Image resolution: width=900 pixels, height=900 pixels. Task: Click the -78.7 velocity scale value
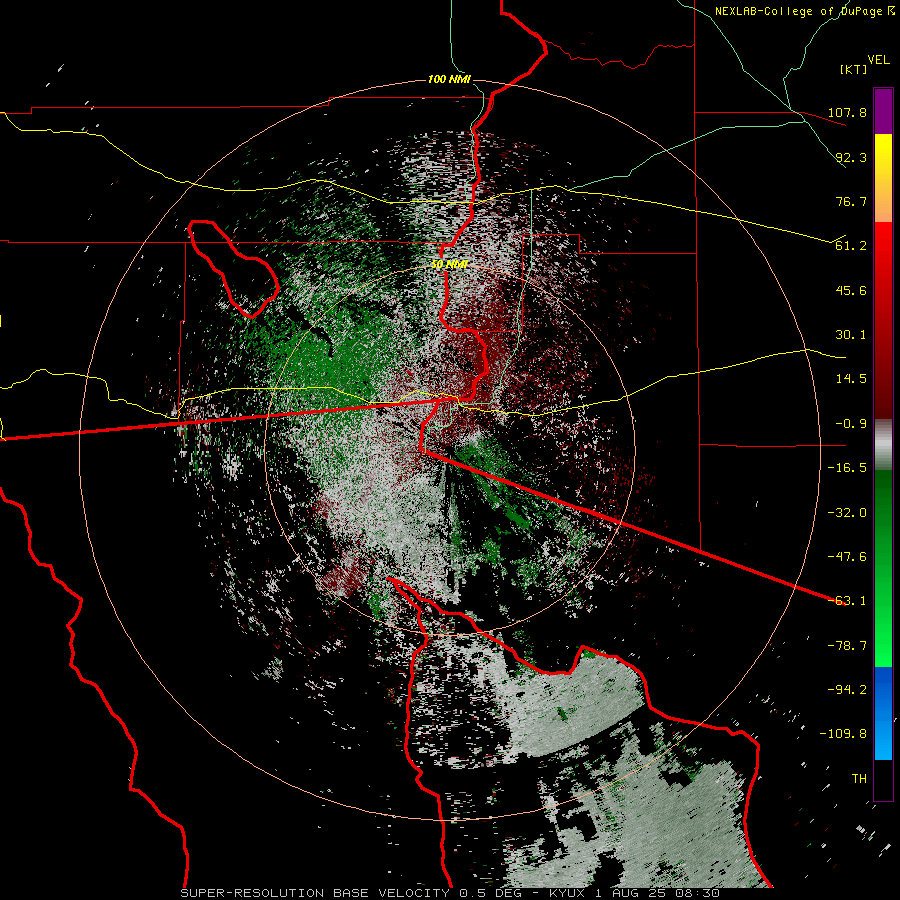click(847, 646)
